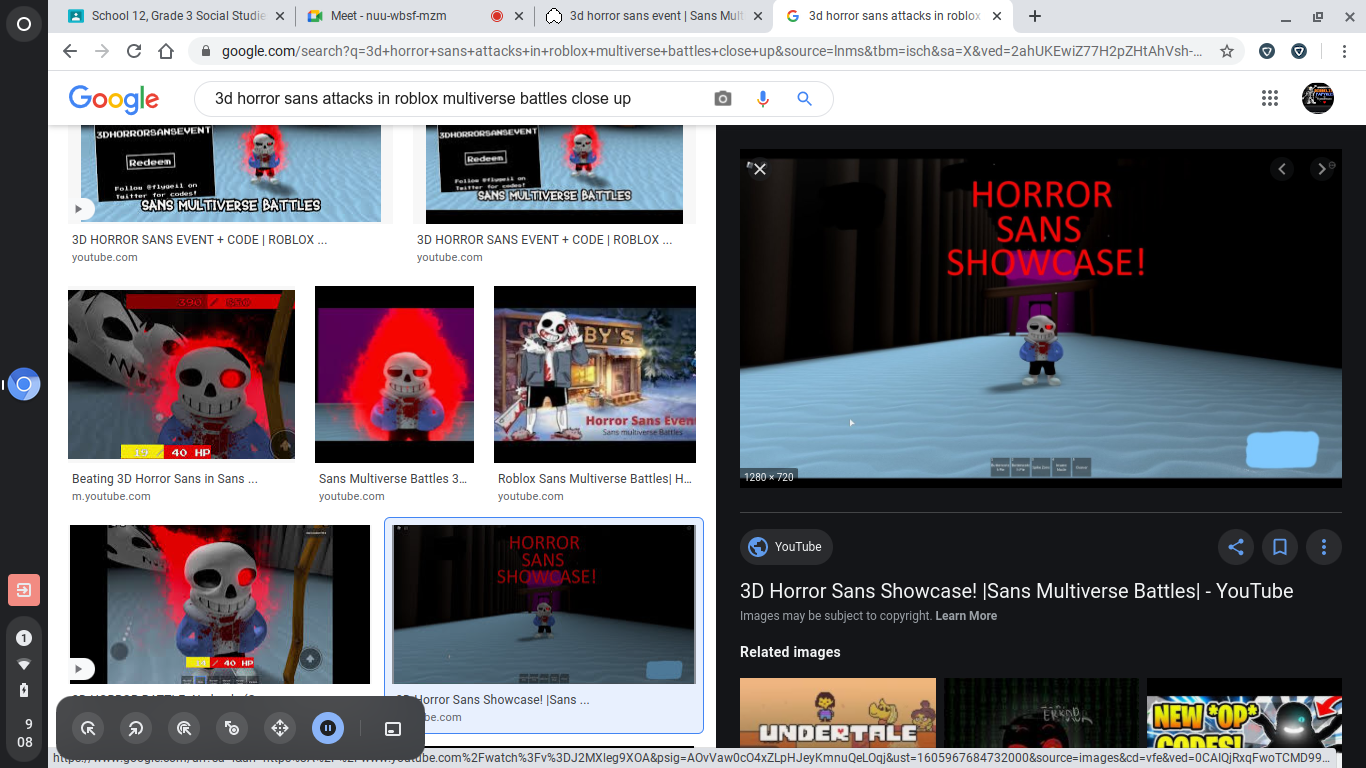Select the right-click accessibility action button
This screenshot has height=768, width=1366.
(x=136, y=728)
